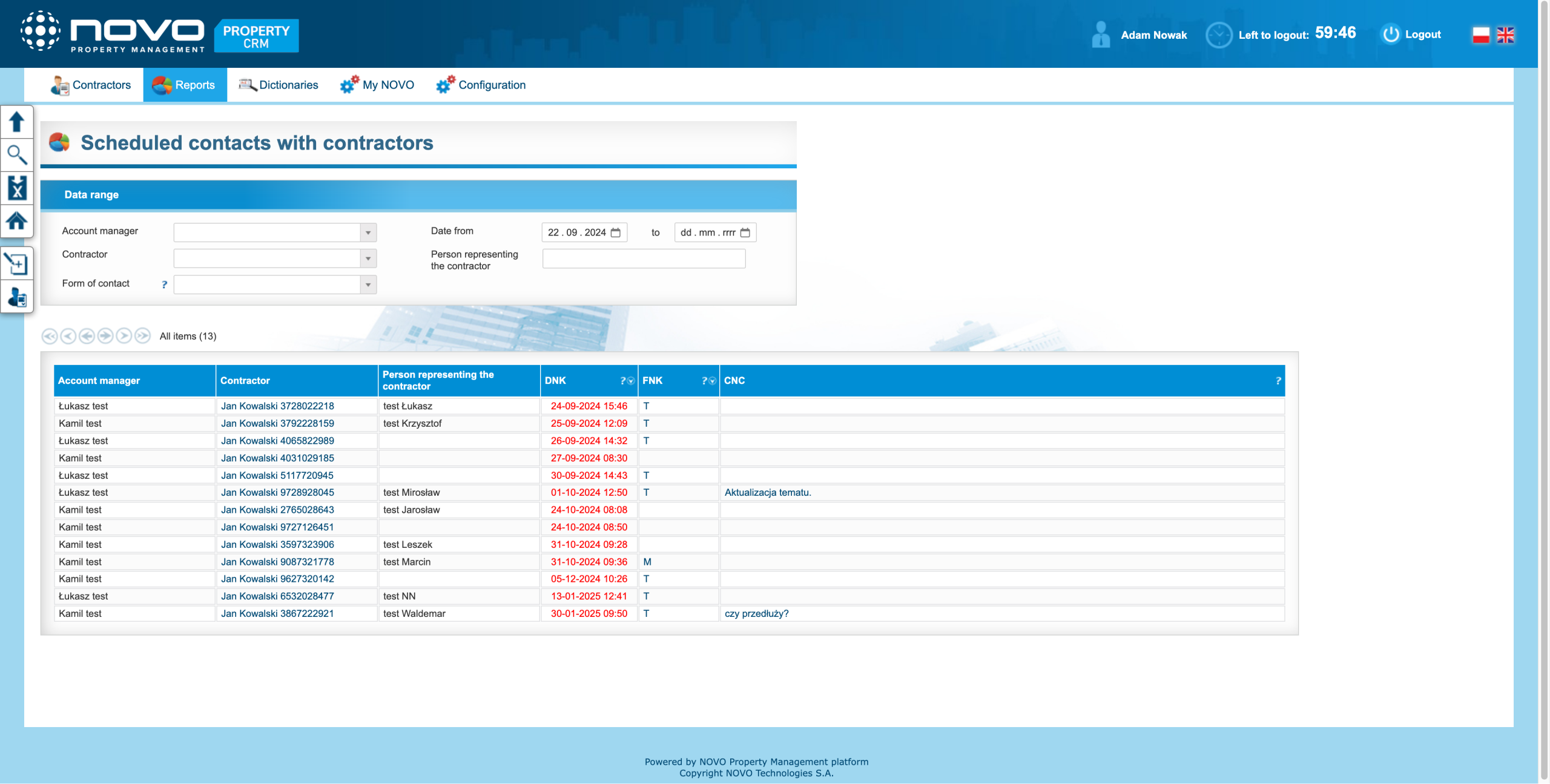1550x784 pixels.
Task: Go home via the house sidebar icon
Action: [x=16, y=221]
